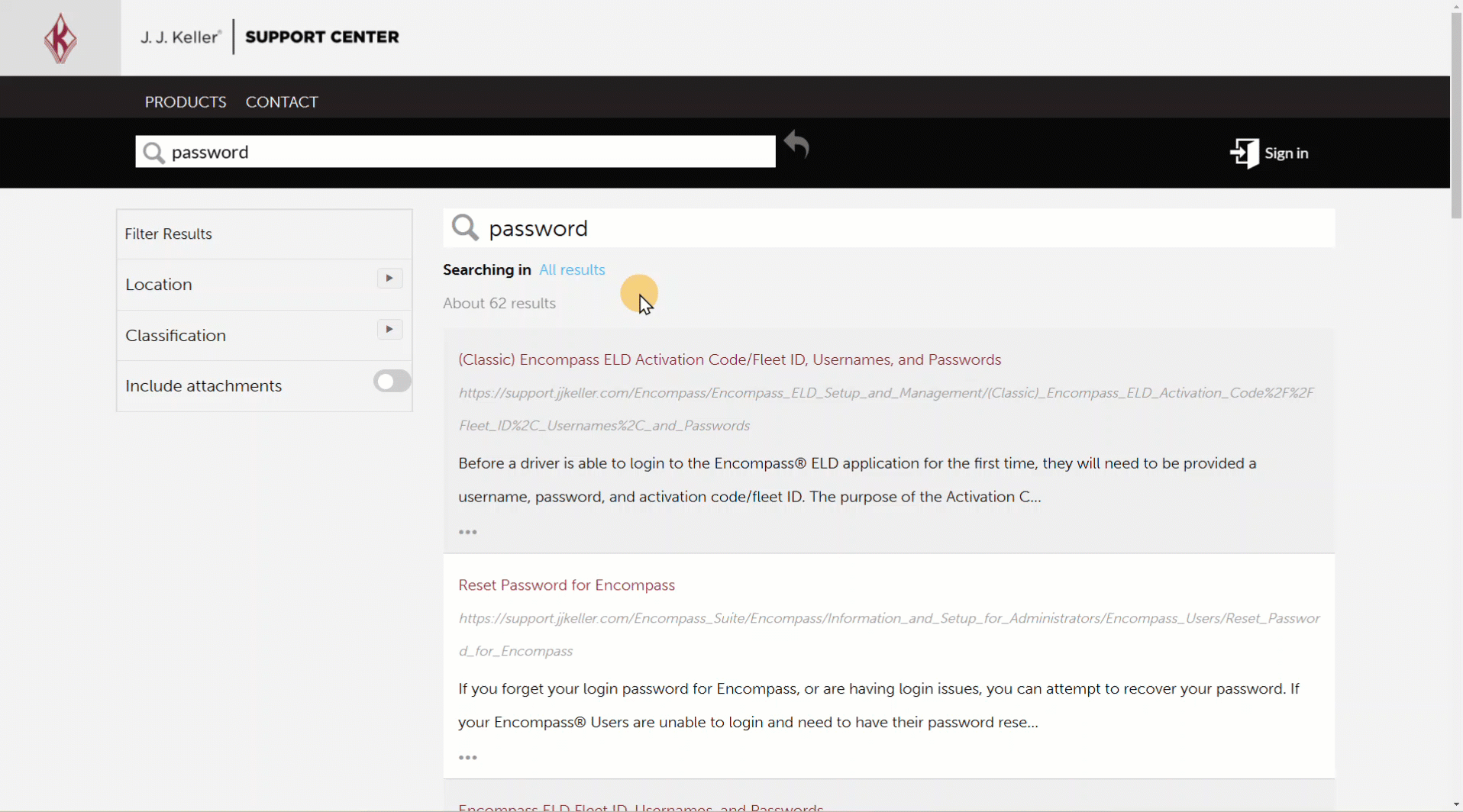1463x812 pixels.
Task: Click the Sign in door icon
Action: click(x=1244, y=153)
